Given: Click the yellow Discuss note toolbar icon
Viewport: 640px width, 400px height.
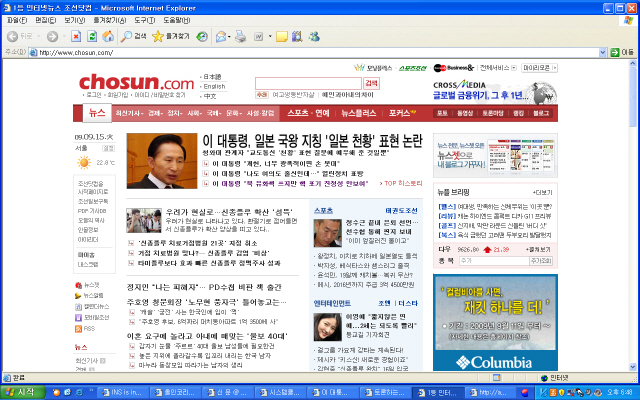Looking at the screenshot, I should tap(282, 37).
